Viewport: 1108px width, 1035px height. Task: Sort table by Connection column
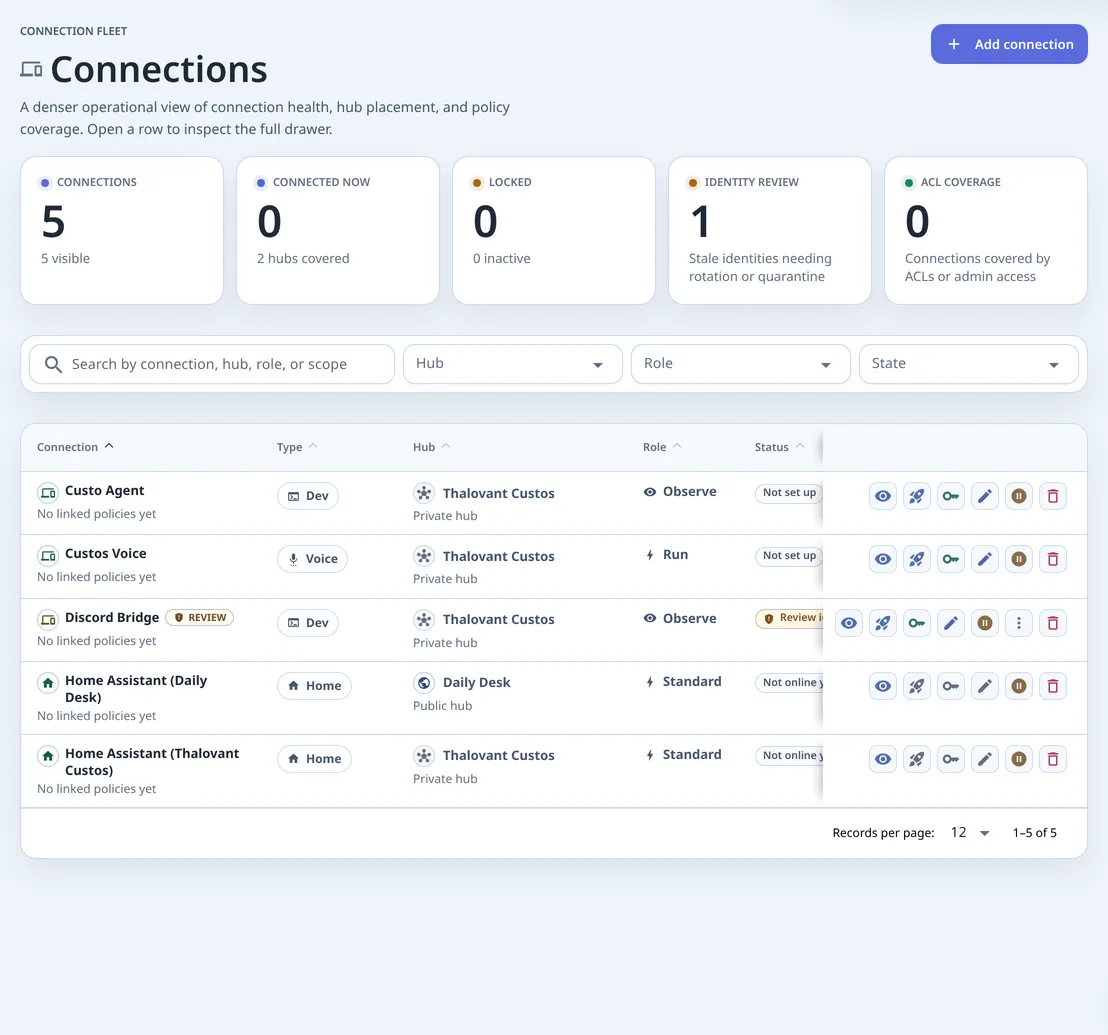(x=75, y=446)
